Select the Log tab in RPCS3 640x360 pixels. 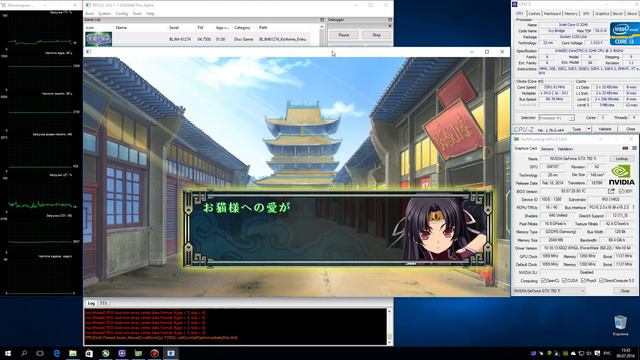[x=91, y=303]
